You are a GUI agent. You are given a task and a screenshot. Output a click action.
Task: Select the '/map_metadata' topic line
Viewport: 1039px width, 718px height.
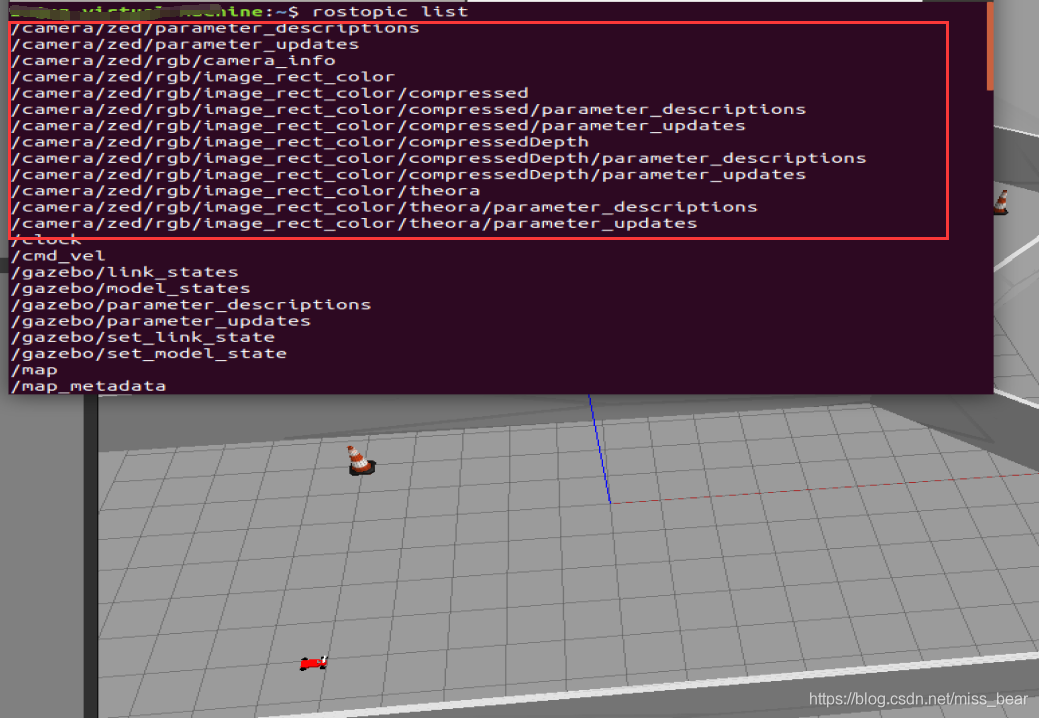(x=88, y=386)
